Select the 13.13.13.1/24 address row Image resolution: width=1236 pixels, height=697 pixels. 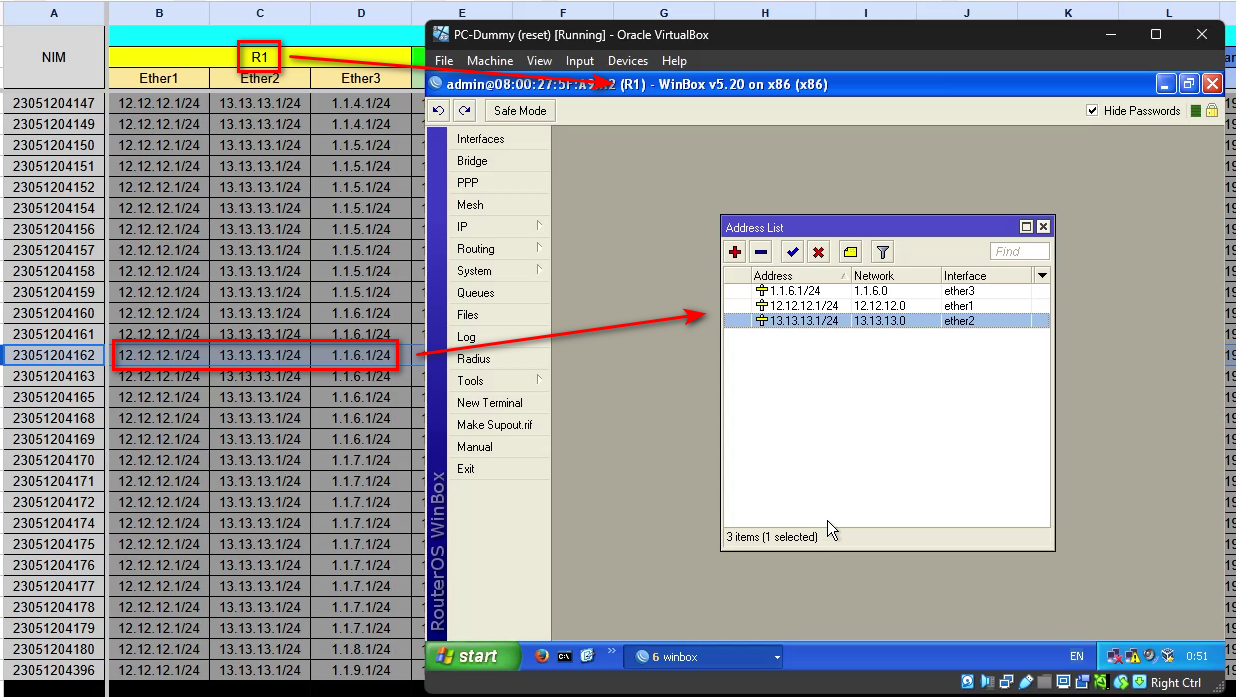pyautogui.click(x=887, y=321)
